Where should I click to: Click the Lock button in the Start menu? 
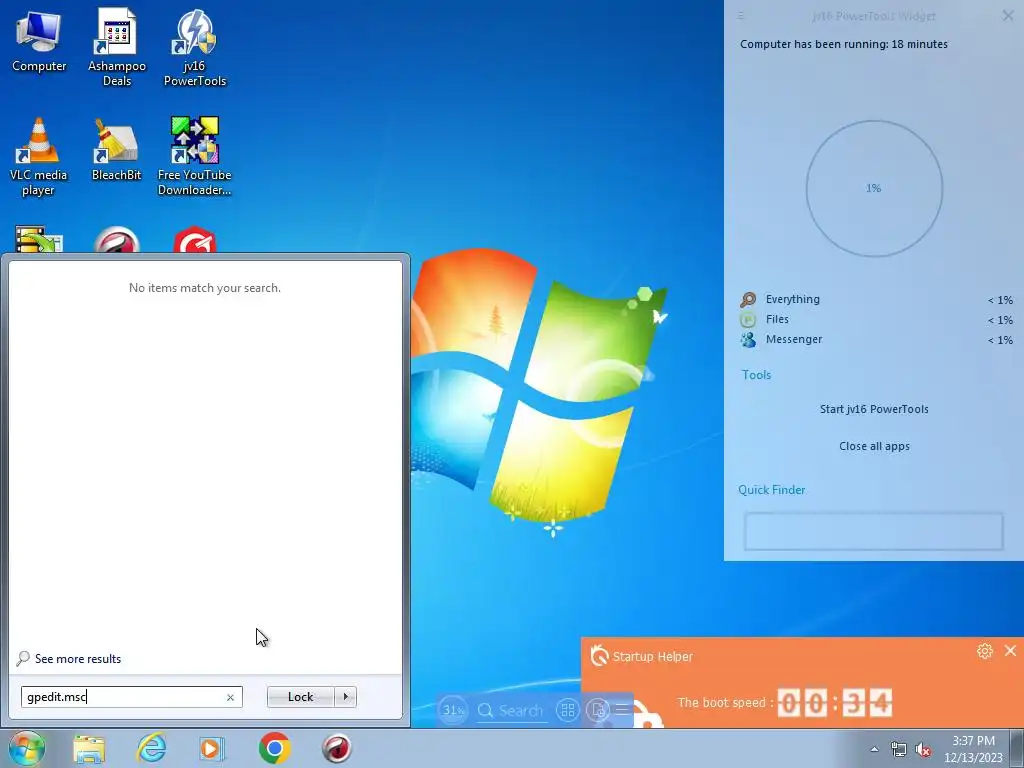(x=300, y=697)
